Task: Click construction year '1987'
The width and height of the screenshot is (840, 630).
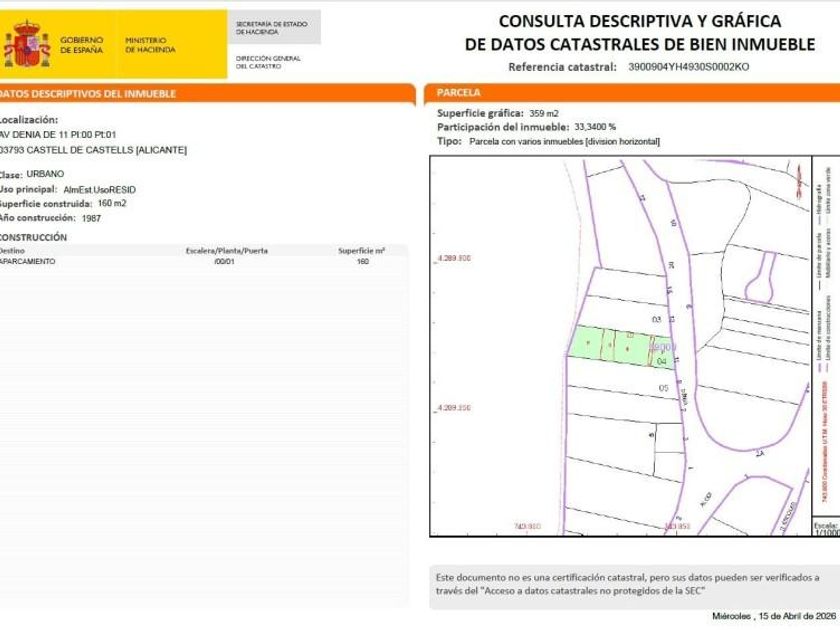Action: [x=91, y=218]
